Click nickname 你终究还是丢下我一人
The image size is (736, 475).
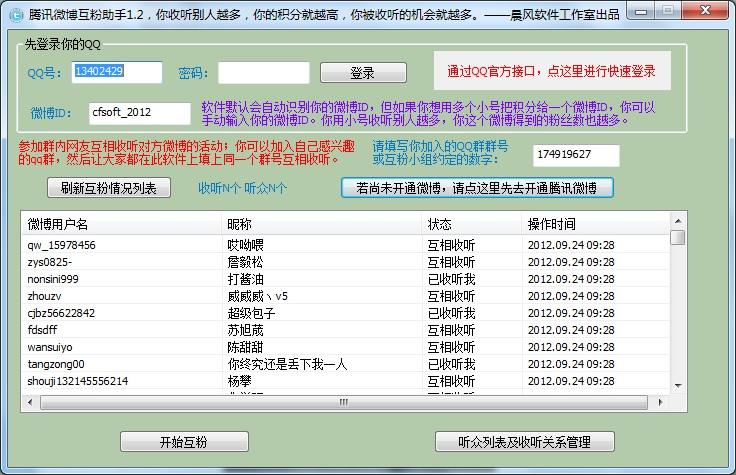click(x=287, y=364)
